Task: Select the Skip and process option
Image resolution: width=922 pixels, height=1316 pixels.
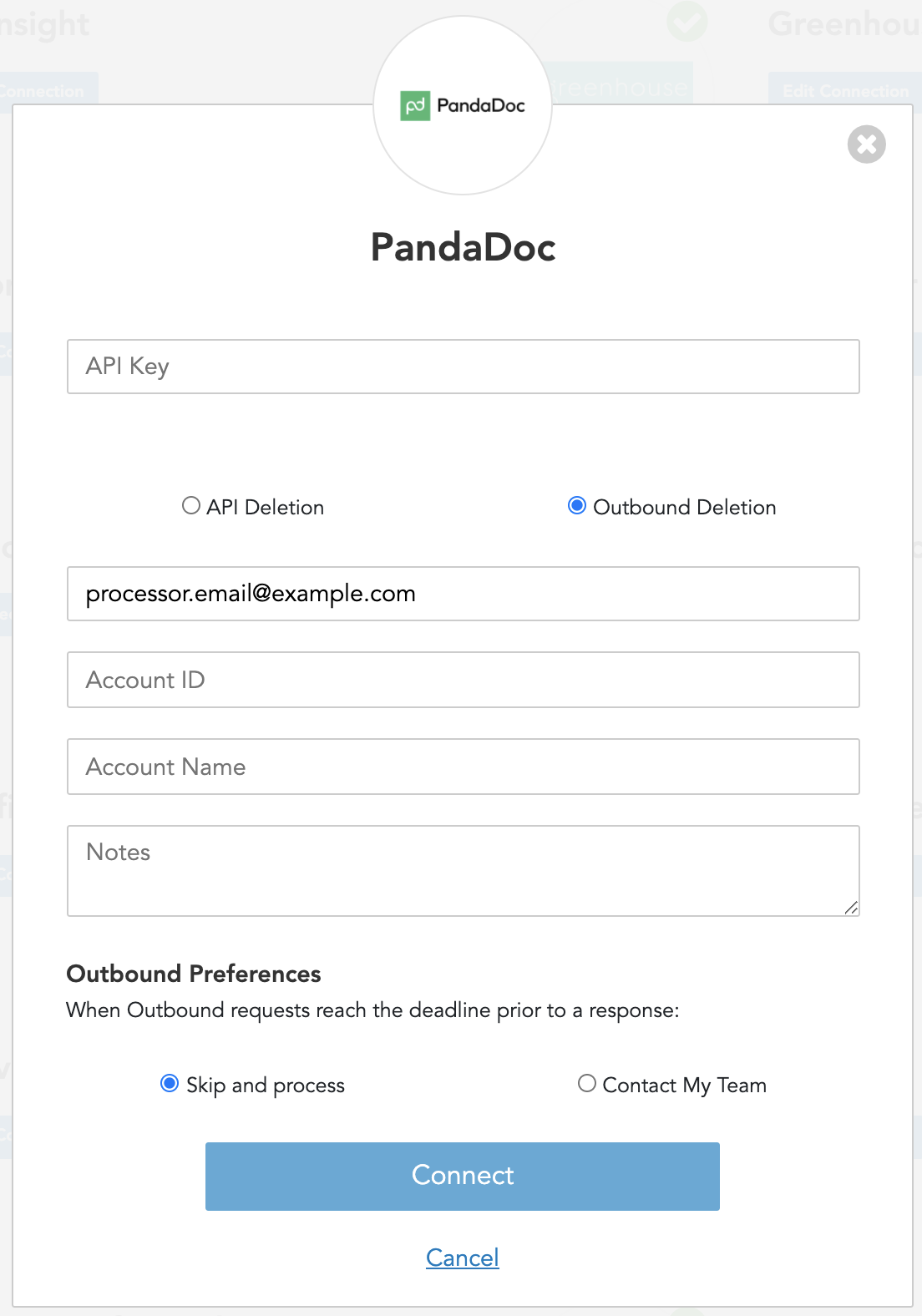Action: 170,1084
